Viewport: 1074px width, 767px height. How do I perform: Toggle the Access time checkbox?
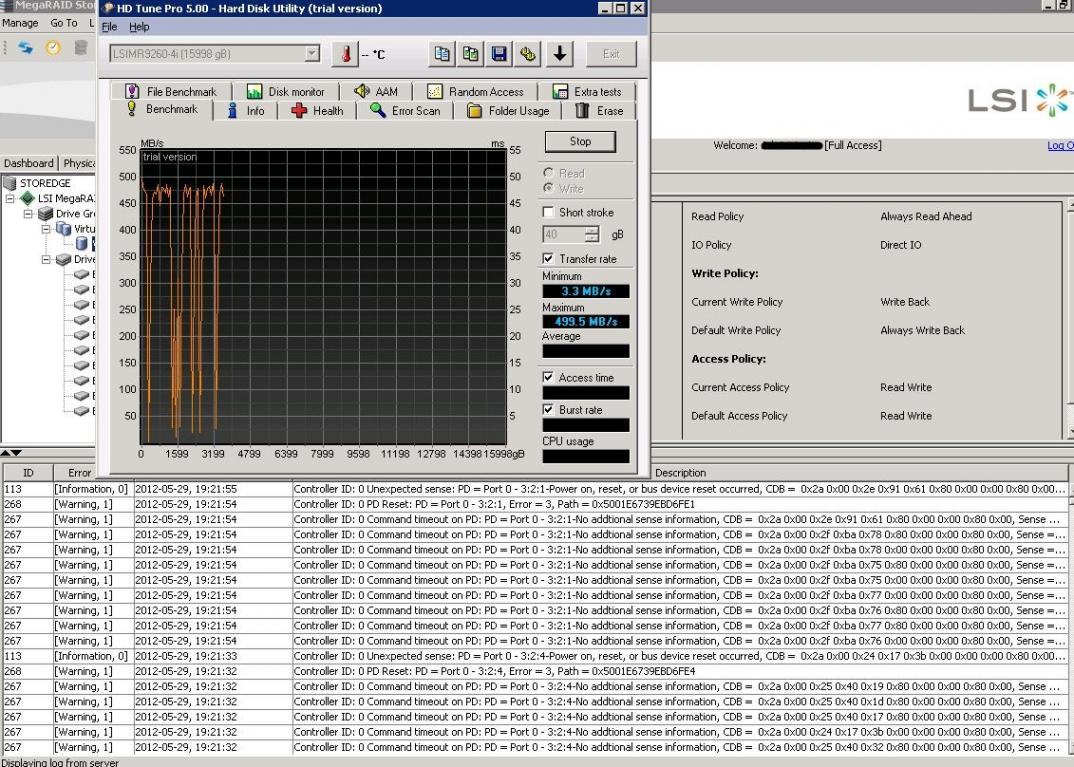pyautogui.click(x=548, y=377)
